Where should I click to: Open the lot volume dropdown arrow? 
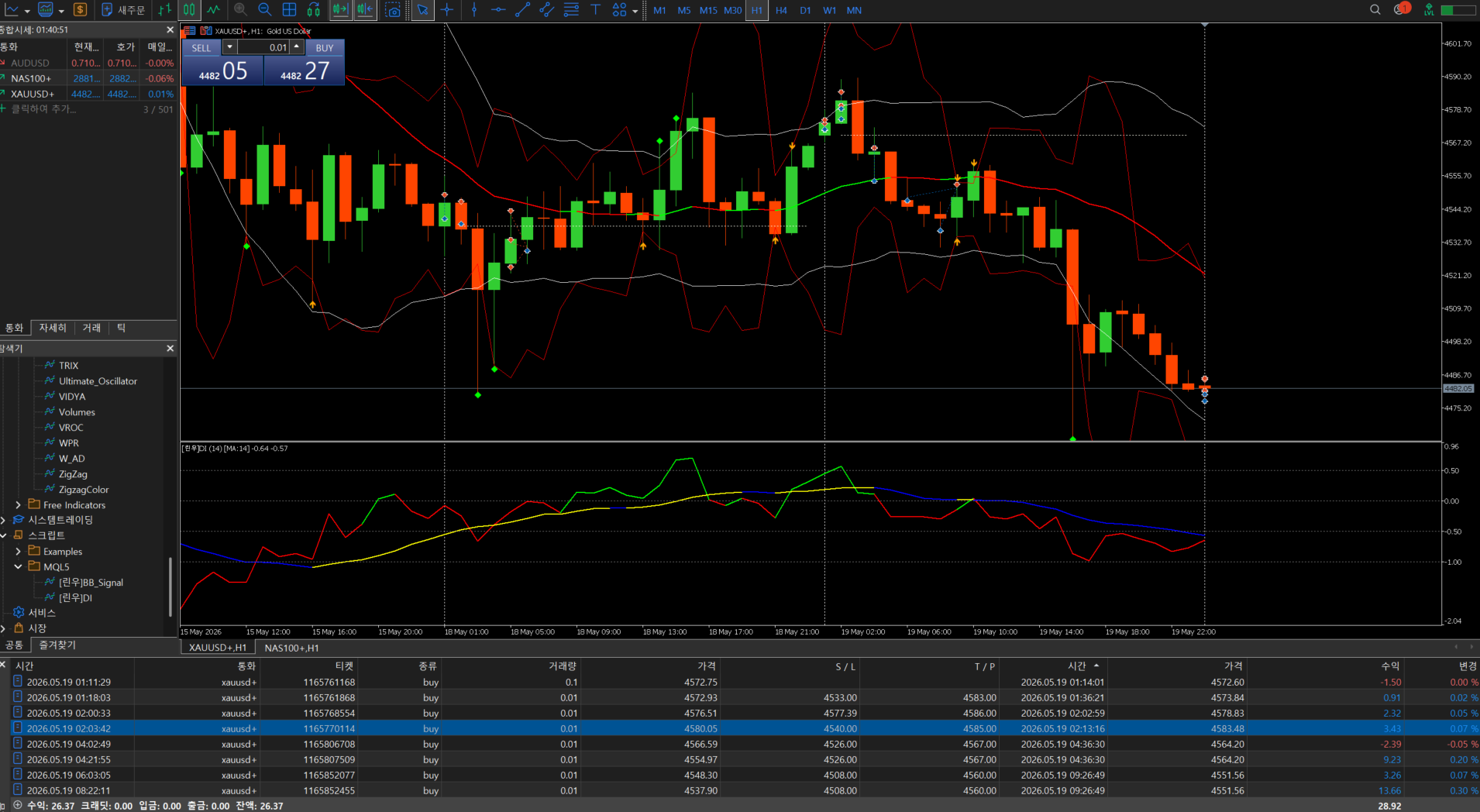229,47
